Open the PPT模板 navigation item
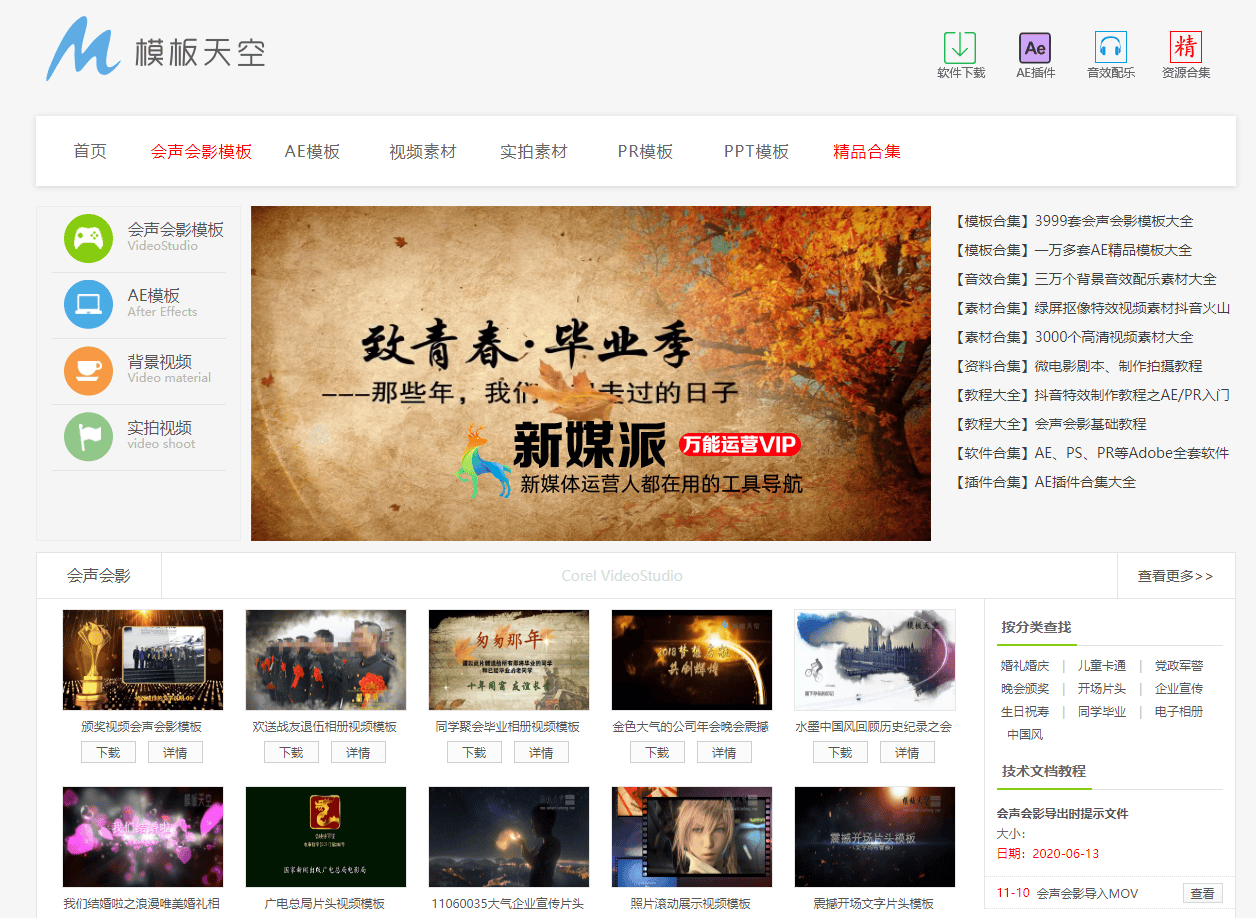The height and width of the screenshot is (918, 1256). (756, 152)
